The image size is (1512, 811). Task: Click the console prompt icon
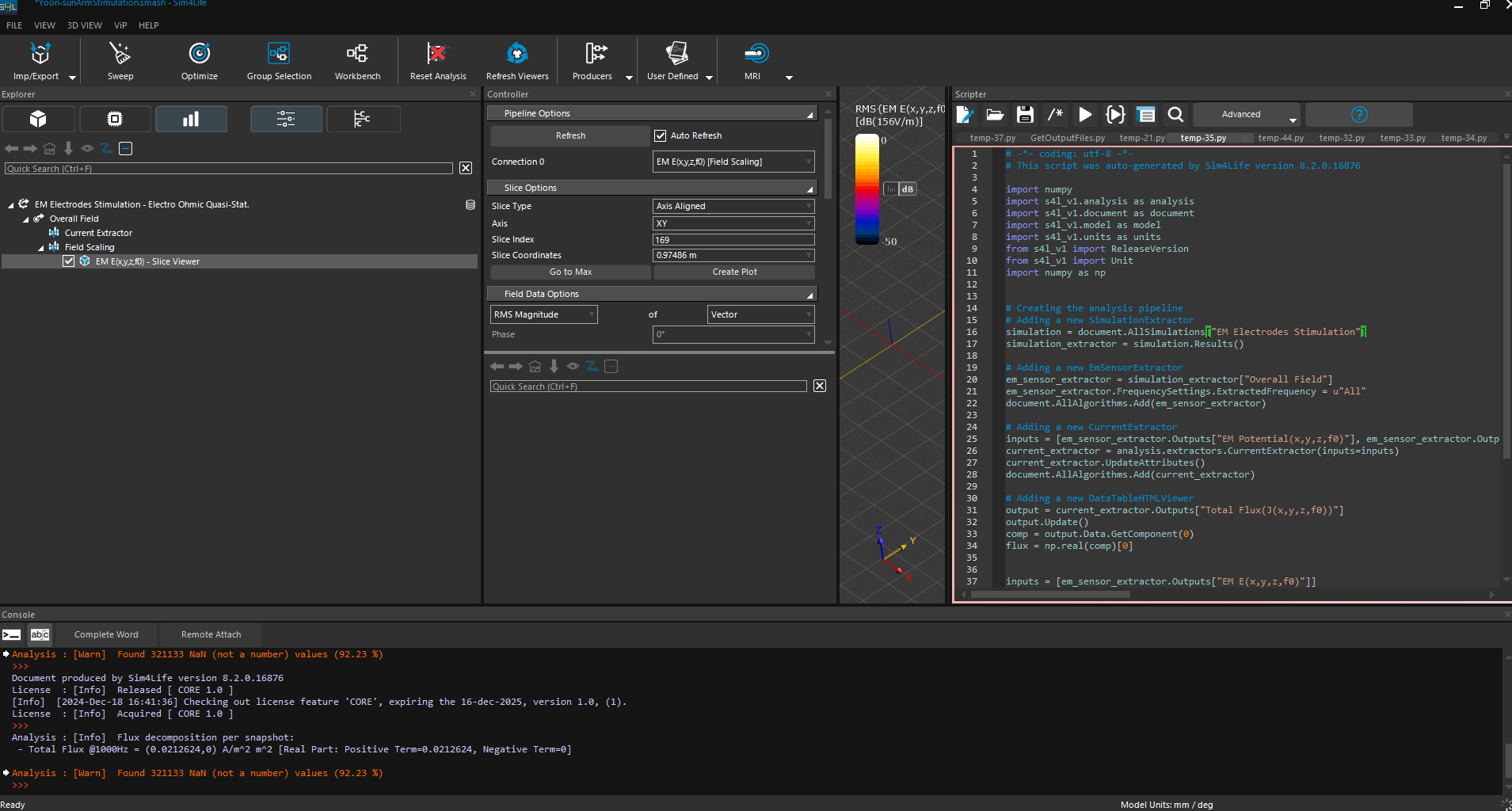(x=11, y=634)
